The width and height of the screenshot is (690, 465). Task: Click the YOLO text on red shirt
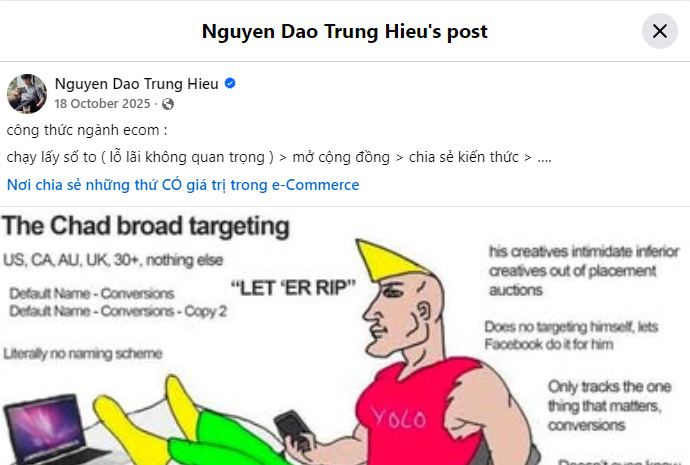tap(399, 417)
